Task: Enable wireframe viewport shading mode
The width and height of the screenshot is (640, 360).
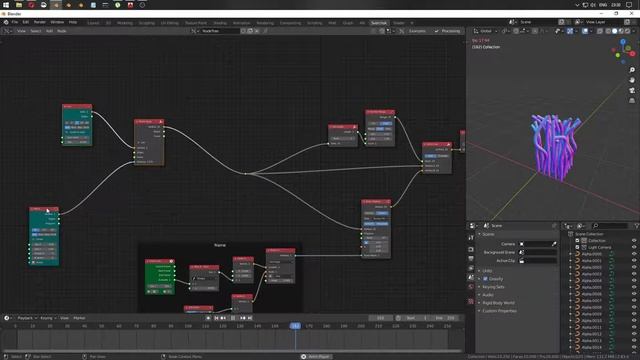Action: click(x=608, y=31)
